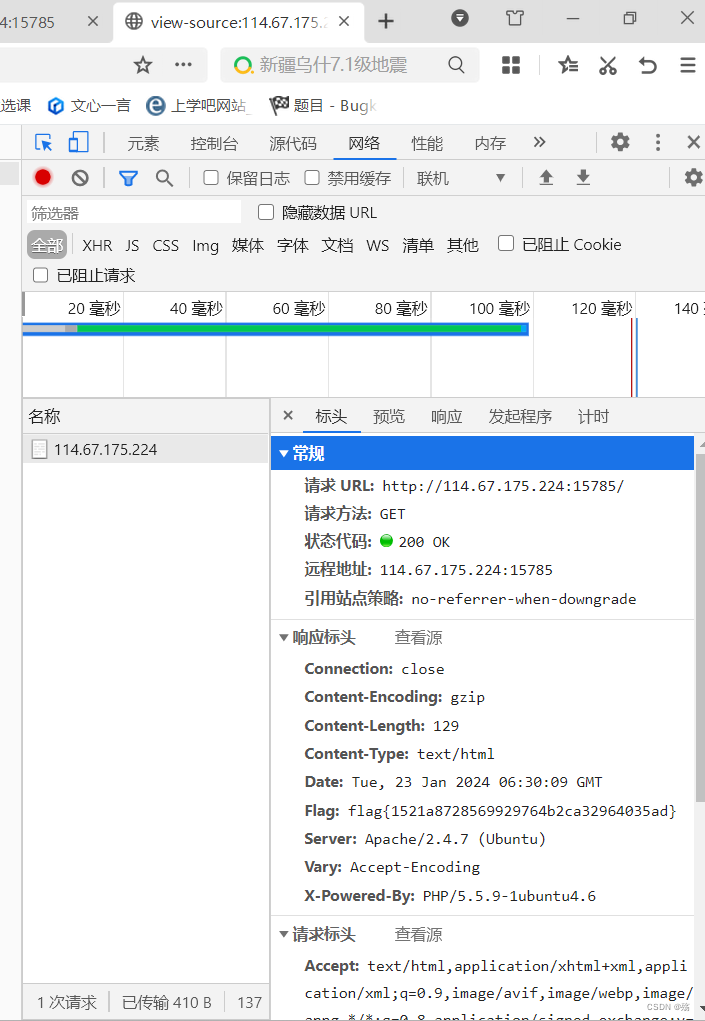Open network search magnifier icon
Screen dimensions: 705x1021
pyautogui.click(x=164, y=178)
